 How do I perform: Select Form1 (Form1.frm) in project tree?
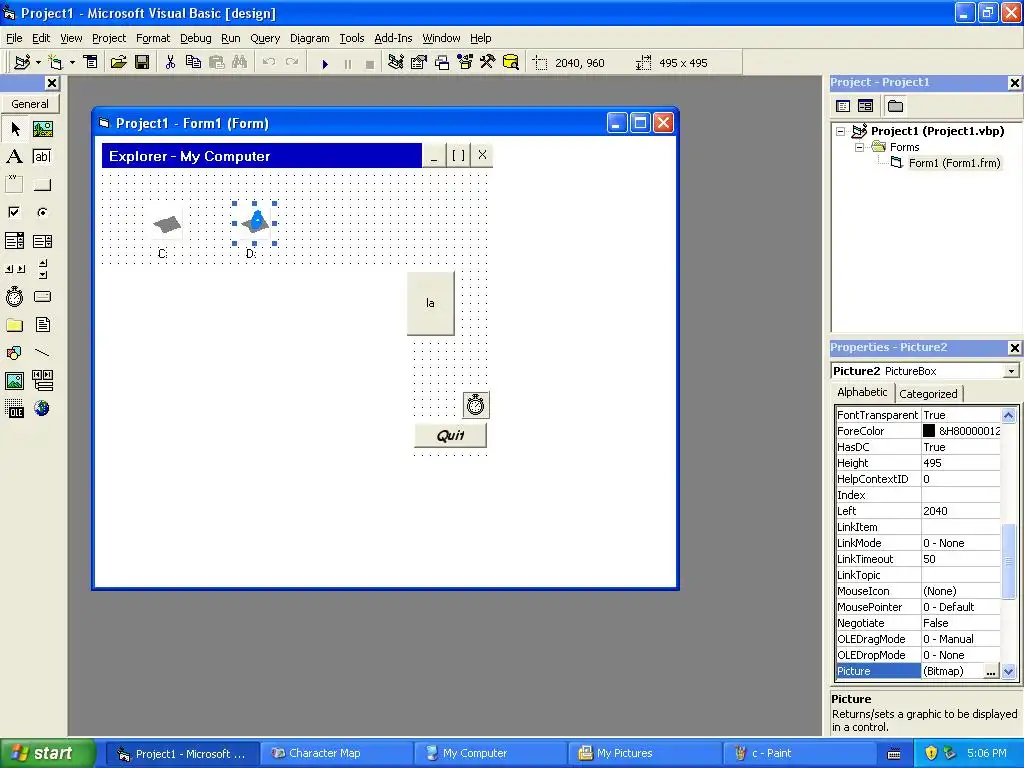(x=954, y=163)
